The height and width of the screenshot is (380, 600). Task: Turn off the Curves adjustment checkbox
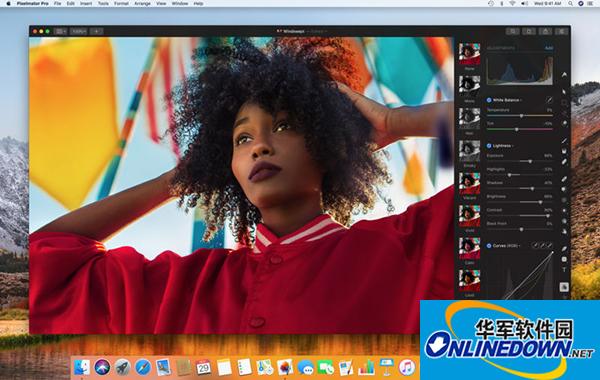[489, 246]
